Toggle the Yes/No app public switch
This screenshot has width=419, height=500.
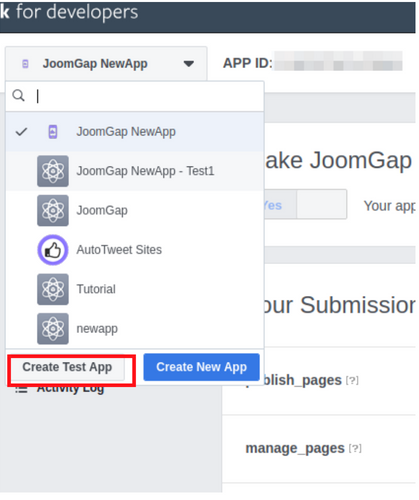click(x=305, y=204)
